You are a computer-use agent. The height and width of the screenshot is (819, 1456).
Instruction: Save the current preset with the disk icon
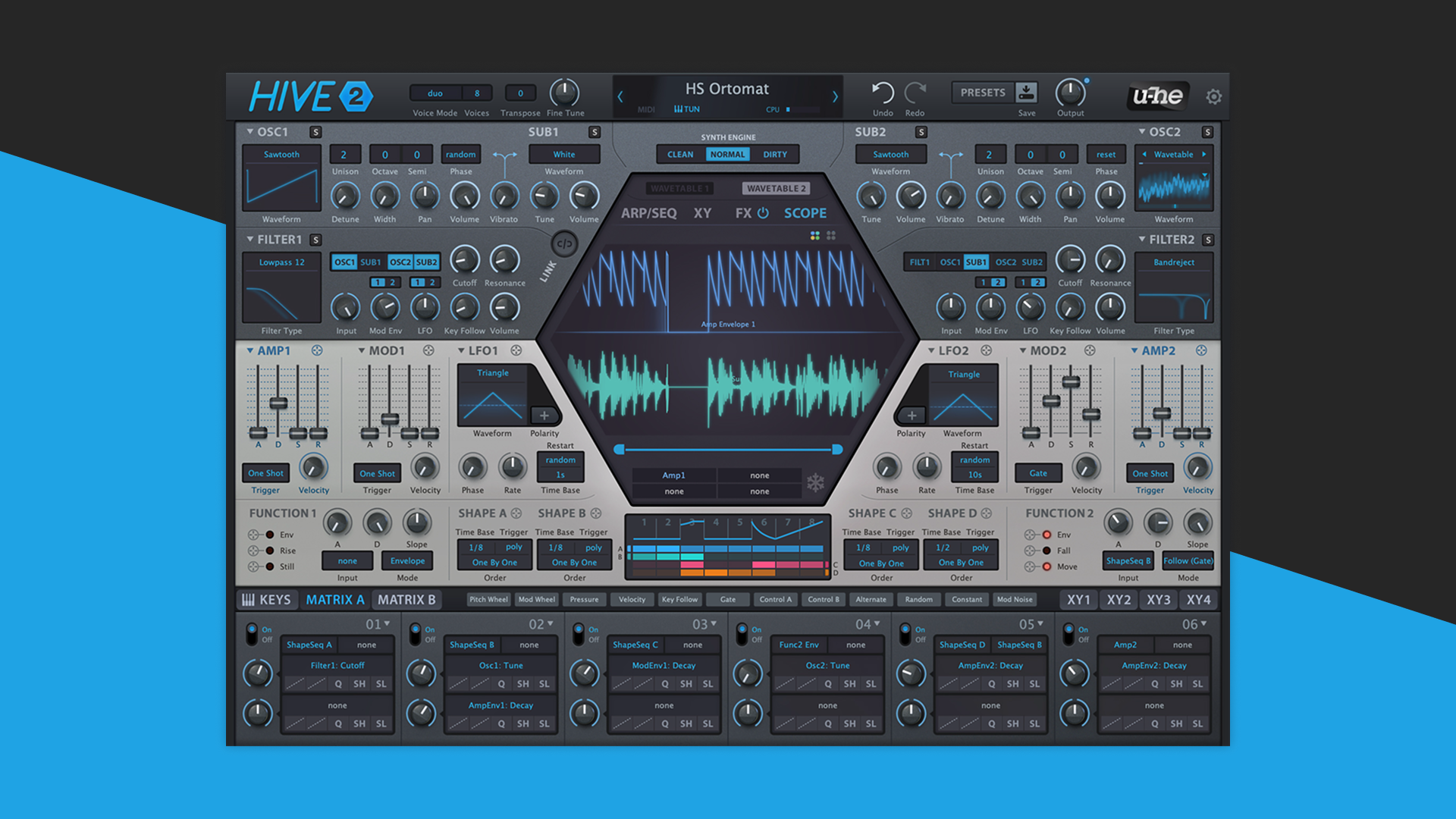(1027, 92)
